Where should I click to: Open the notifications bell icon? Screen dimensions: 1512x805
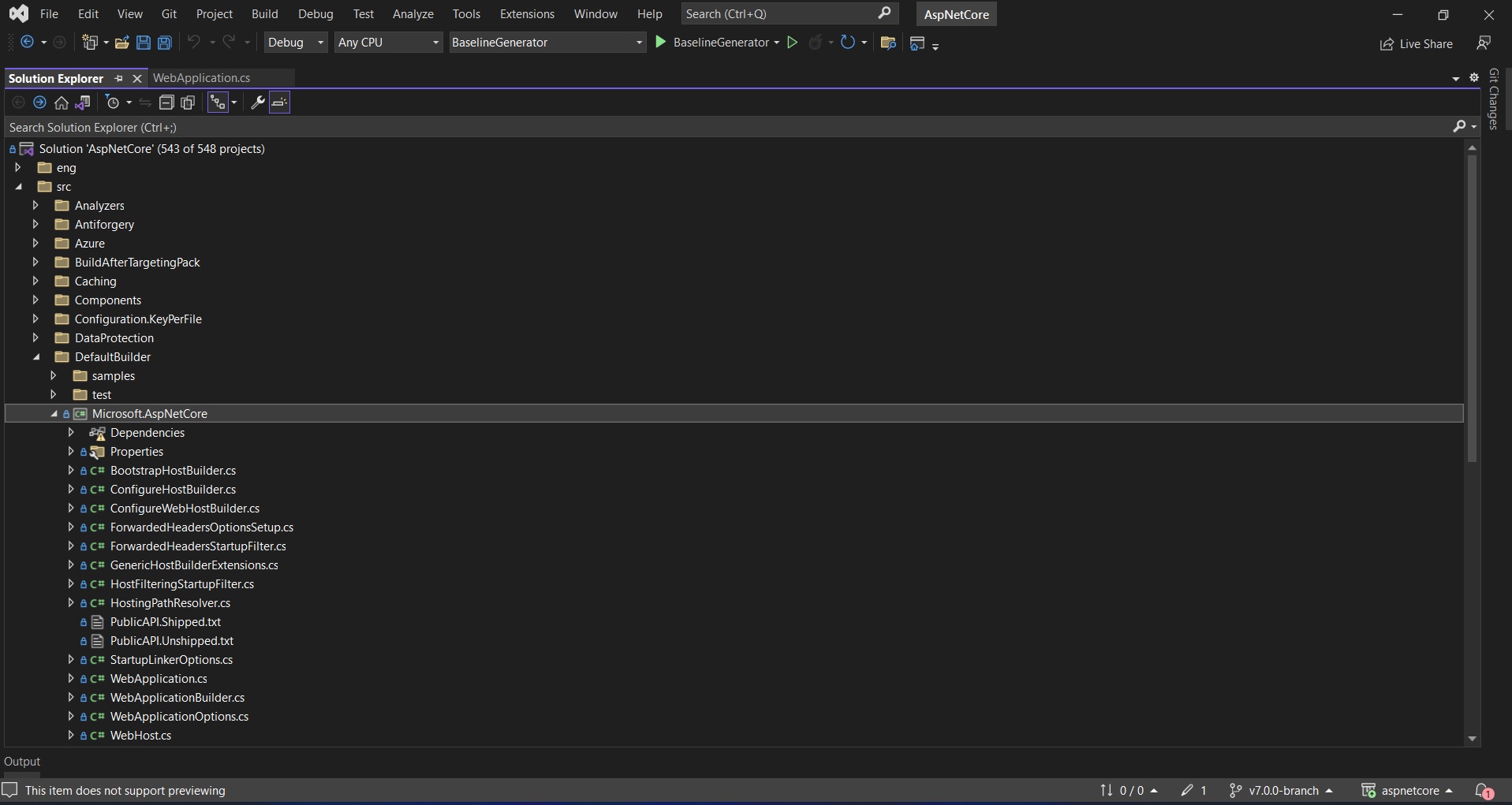click(x=1484, y=790)
